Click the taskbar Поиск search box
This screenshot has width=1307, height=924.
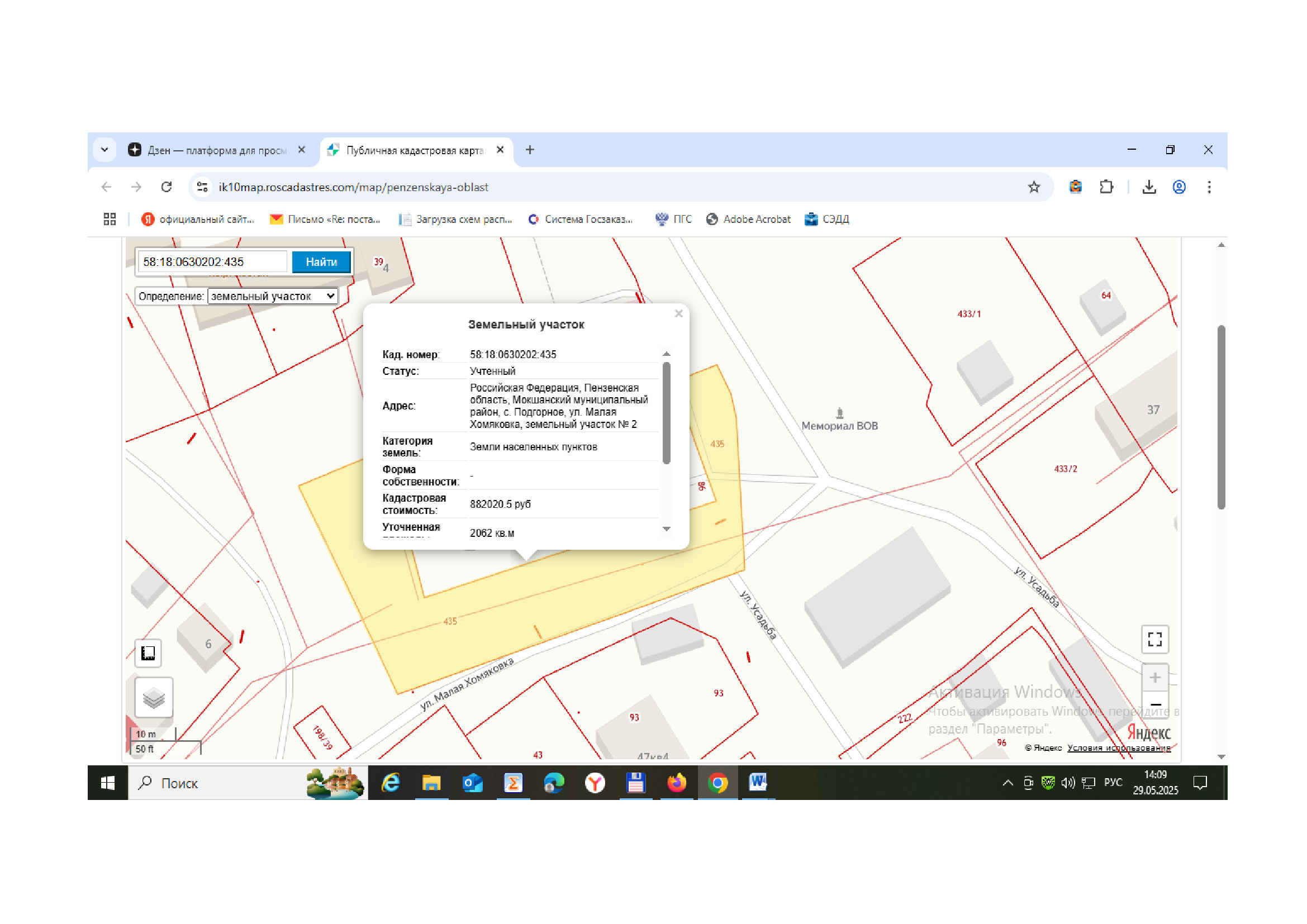[248, 783]
